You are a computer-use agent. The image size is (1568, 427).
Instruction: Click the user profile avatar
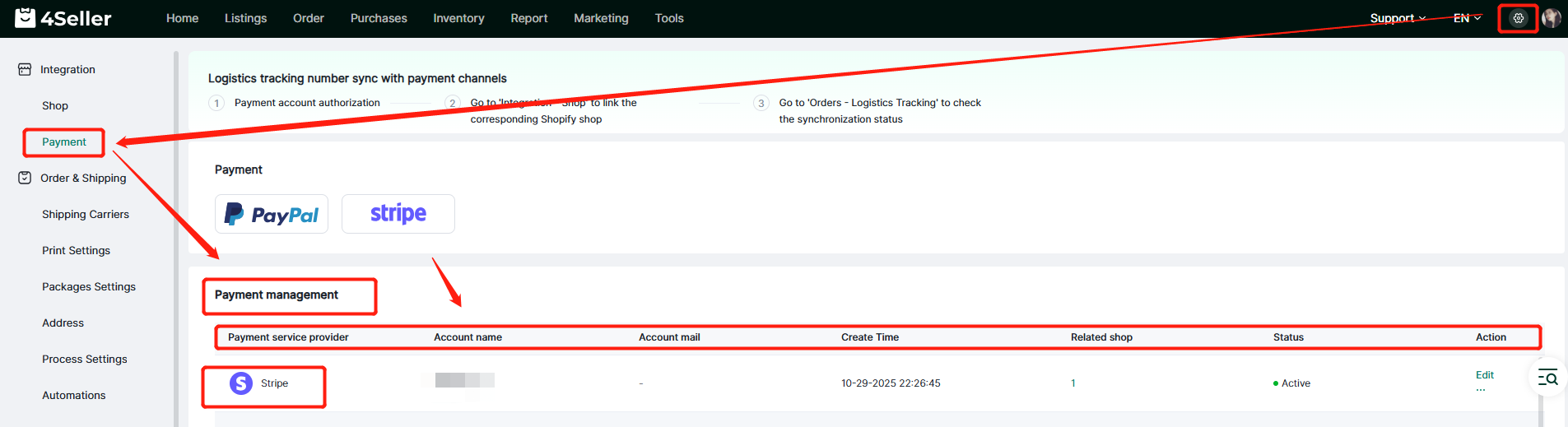pos(1552,18)
